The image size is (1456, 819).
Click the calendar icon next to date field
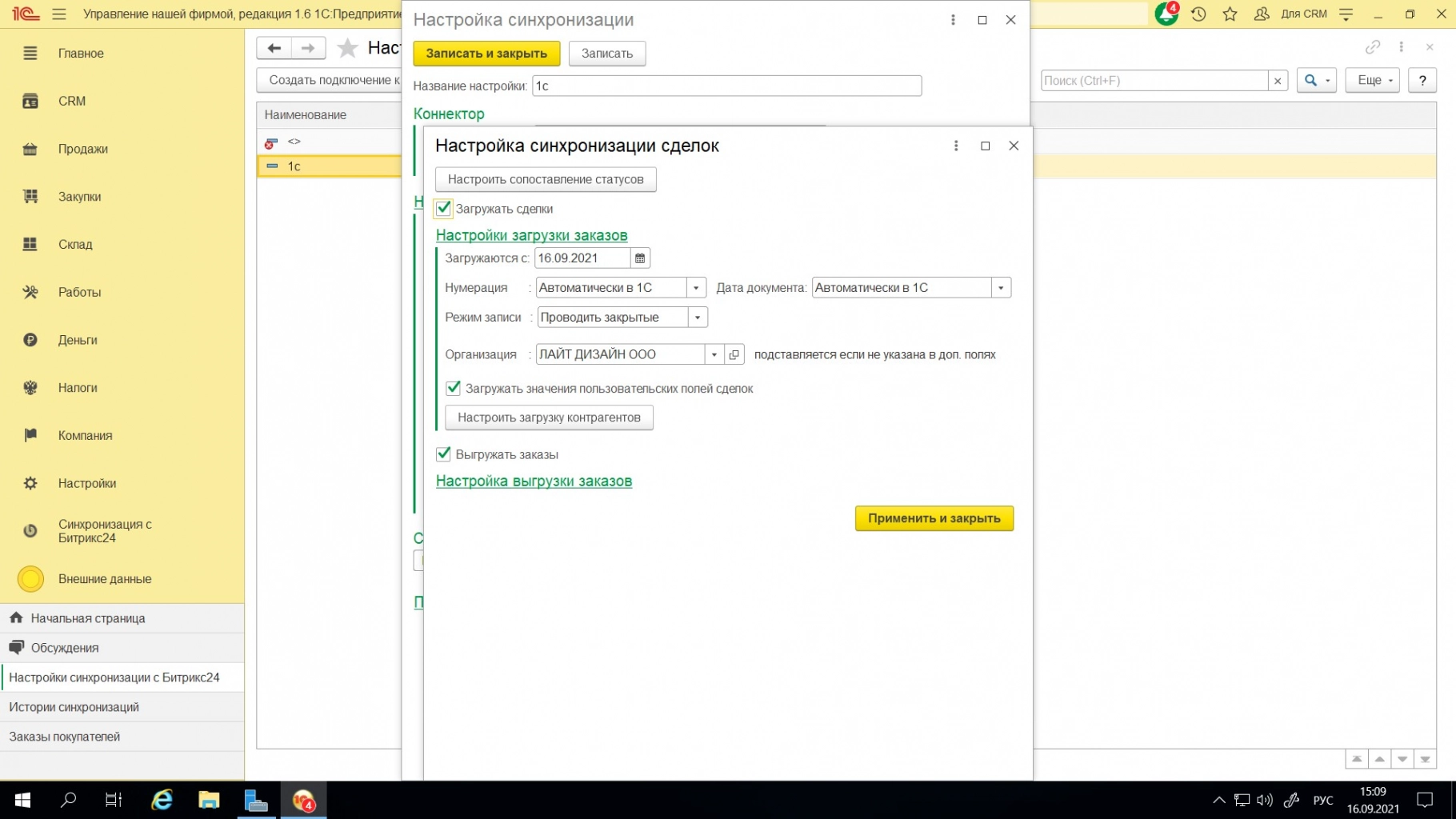click(x=639, y=258)
